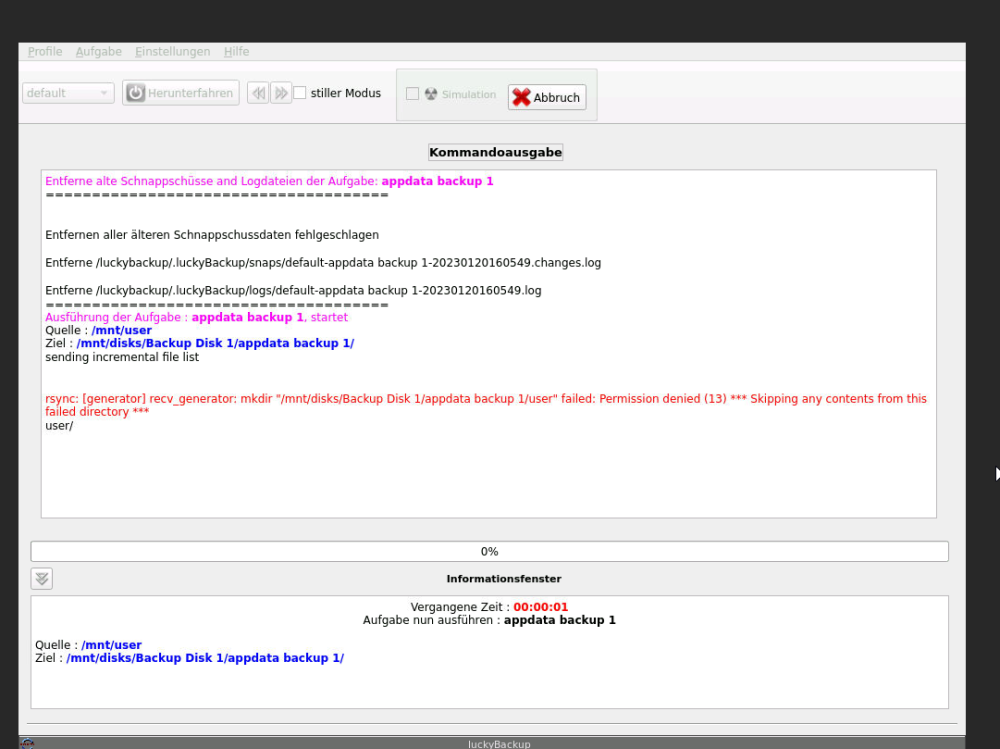Click 'sending incremental file list' line

(x=122, y=357)
